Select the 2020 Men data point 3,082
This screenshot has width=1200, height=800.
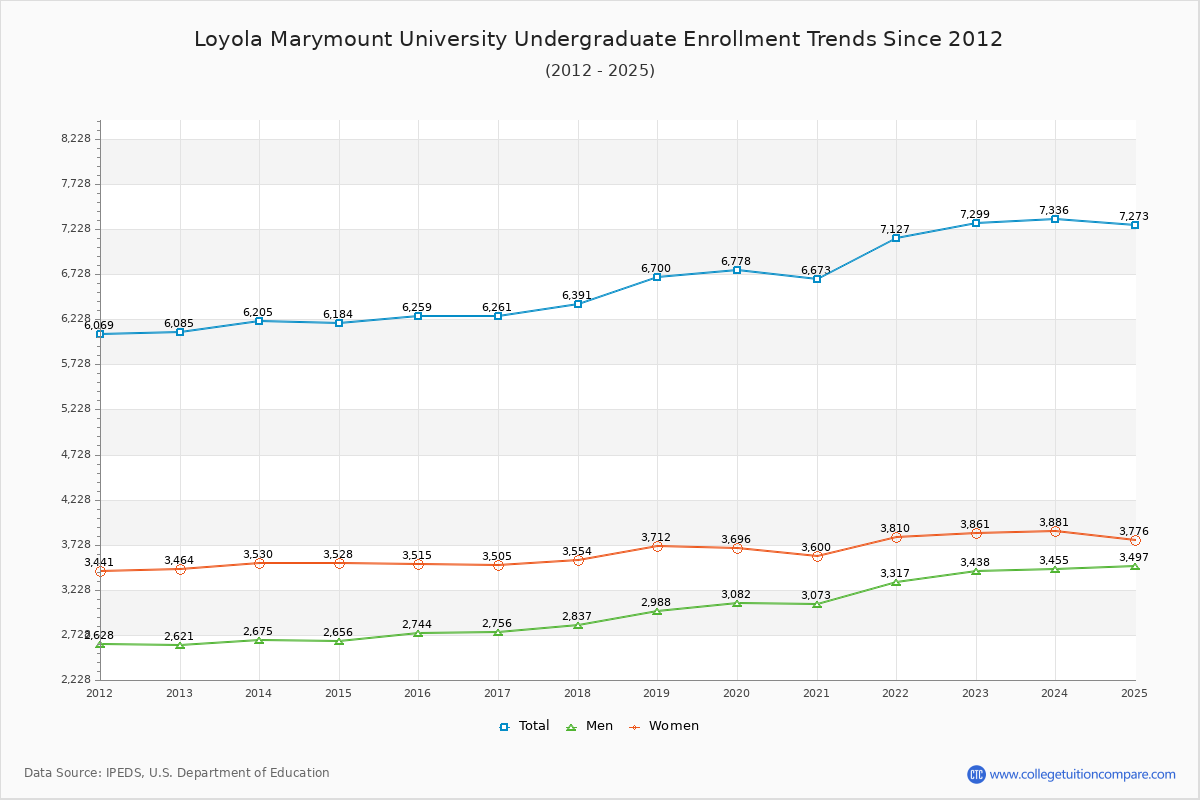[737, 603]
